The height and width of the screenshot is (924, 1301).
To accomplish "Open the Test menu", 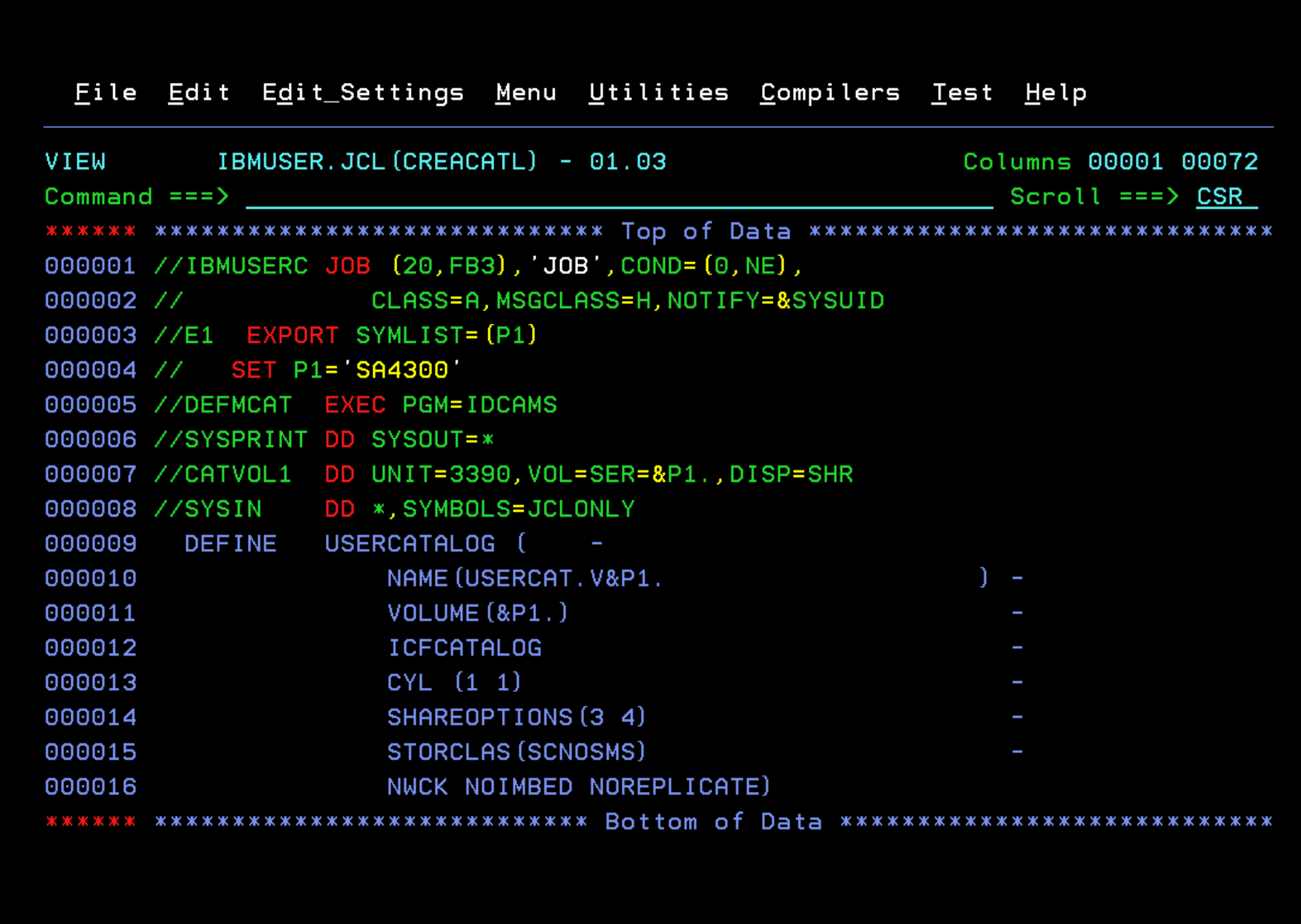I will 962,92.
